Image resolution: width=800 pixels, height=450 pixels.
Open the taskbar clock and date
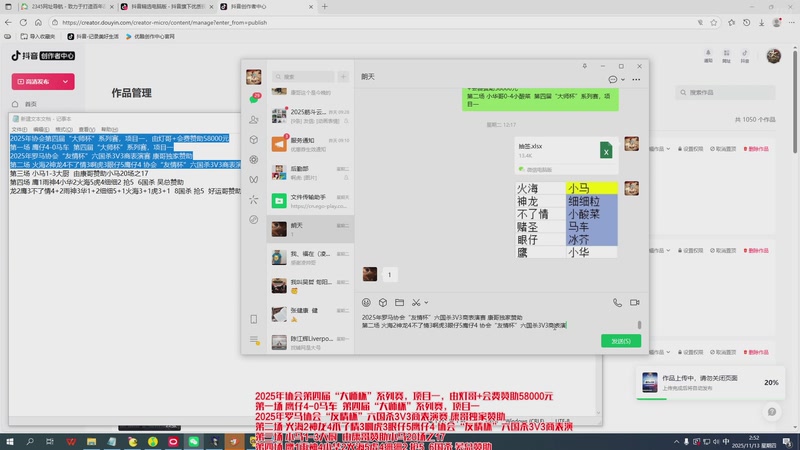754,442
